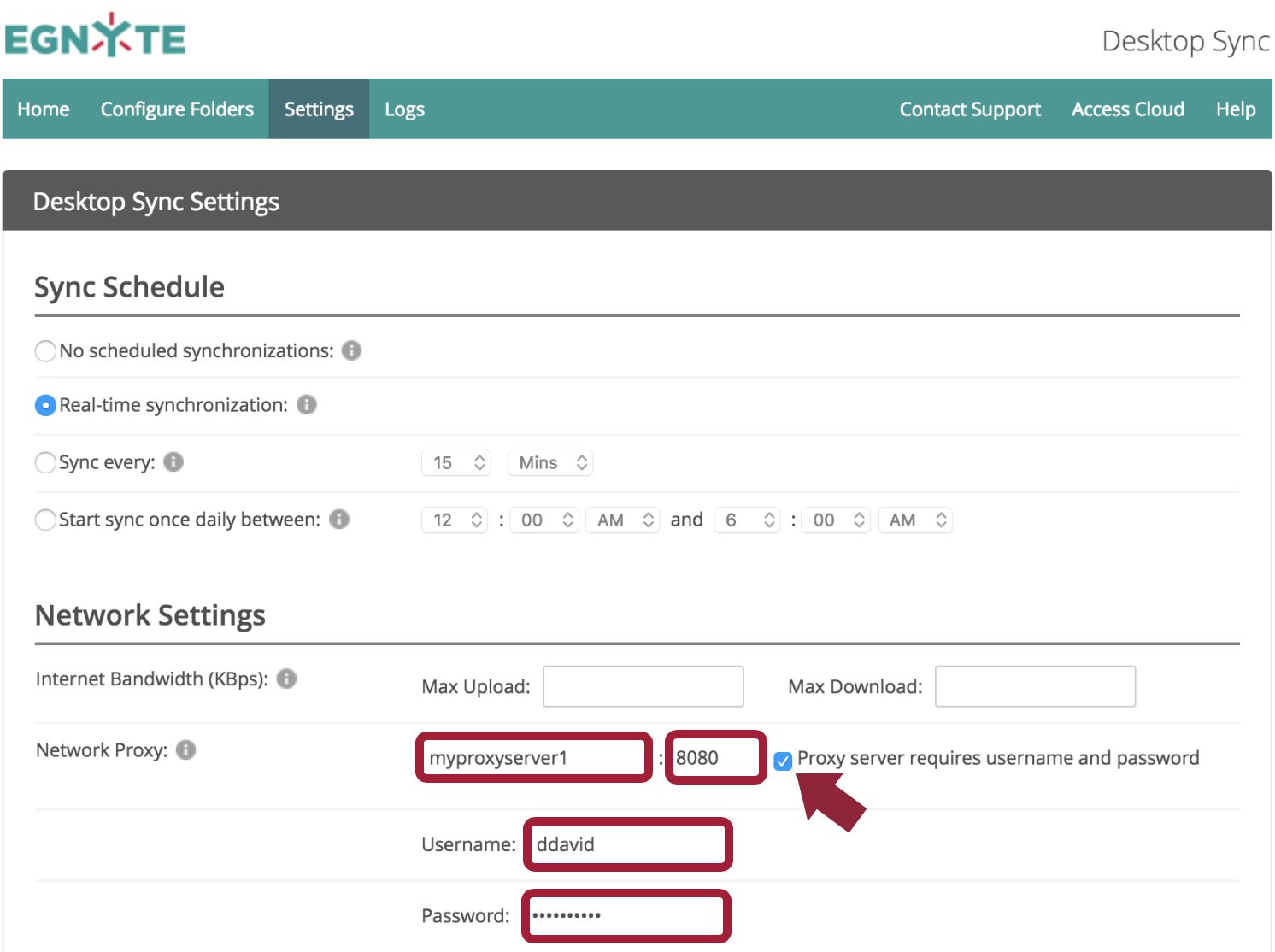Click info icon next to Internet Bandwidth
This screenshot has width=1275, height=952.
(x=287, y=679)
